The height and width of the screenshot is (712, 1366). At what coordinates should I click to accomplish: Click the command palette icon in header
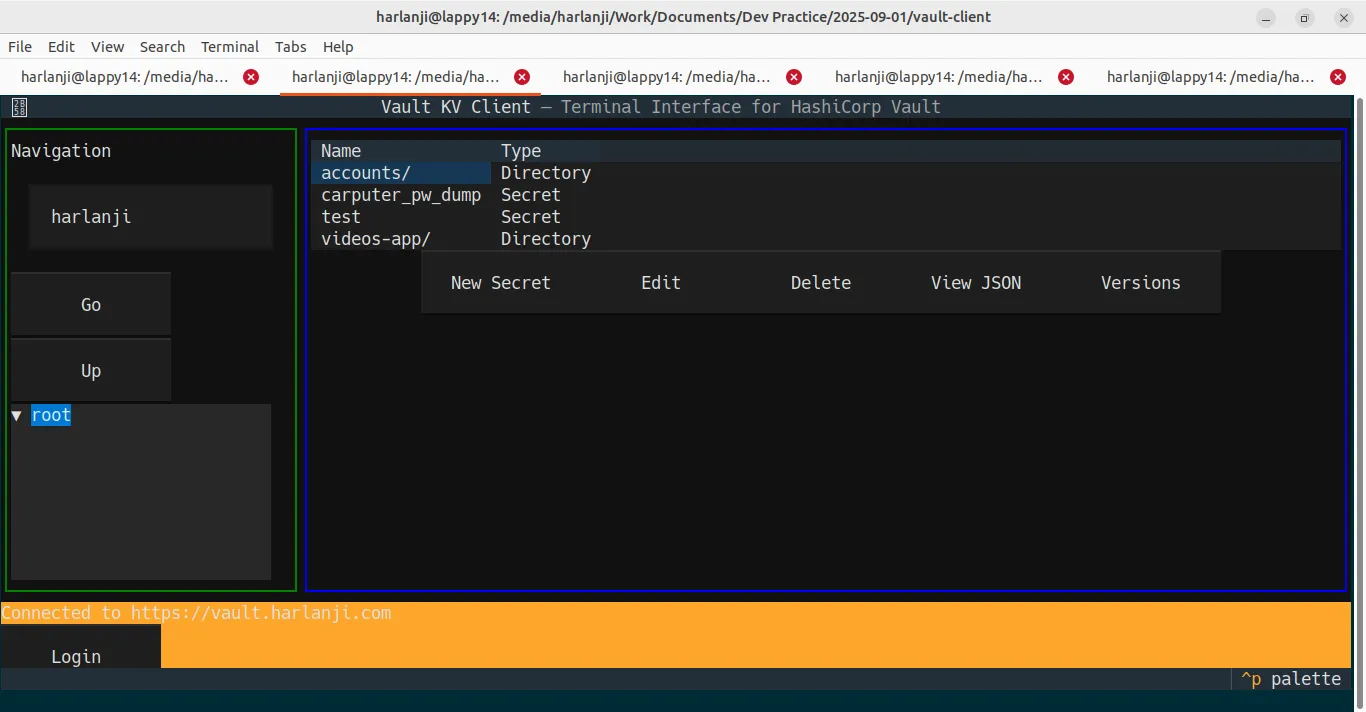click(20, 107)
